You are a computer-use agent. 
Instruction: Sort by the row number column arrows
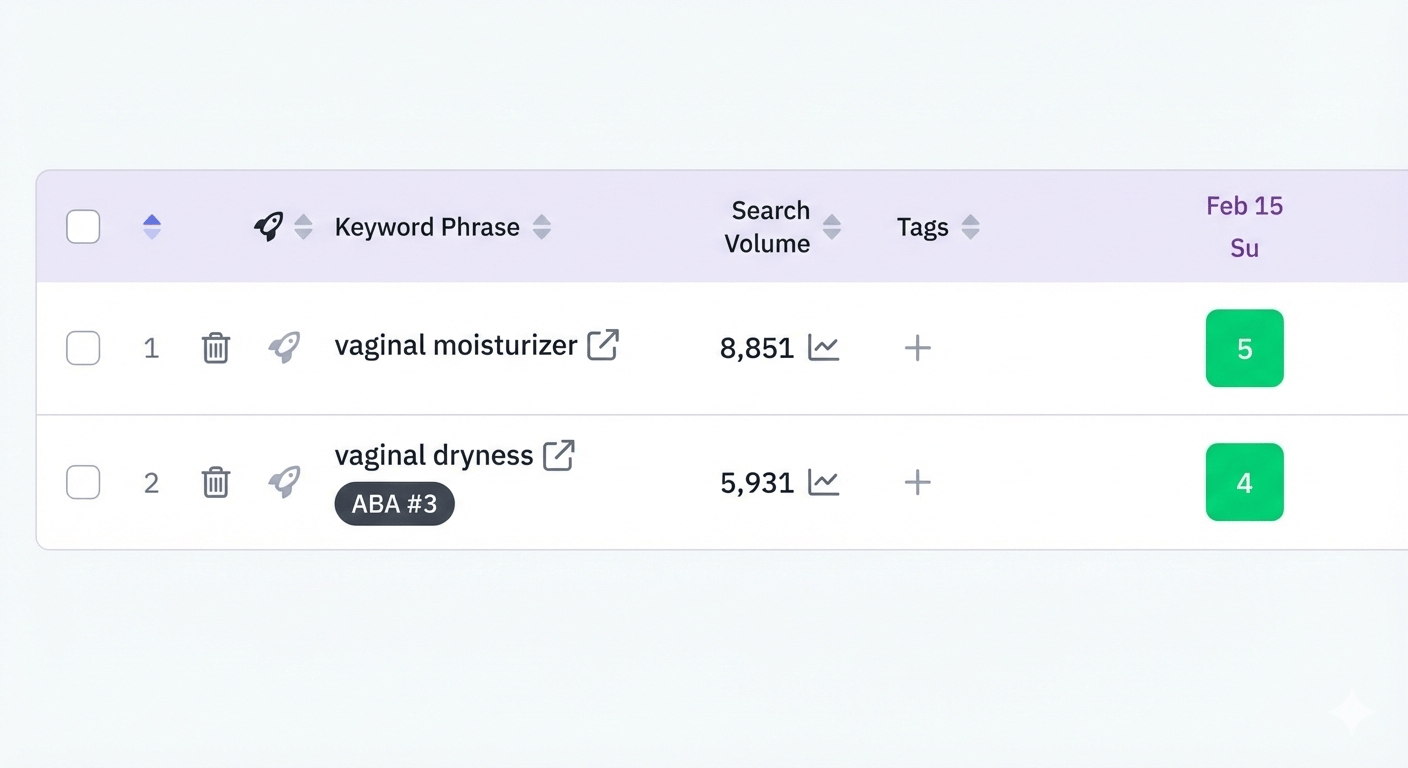point(152,227)
